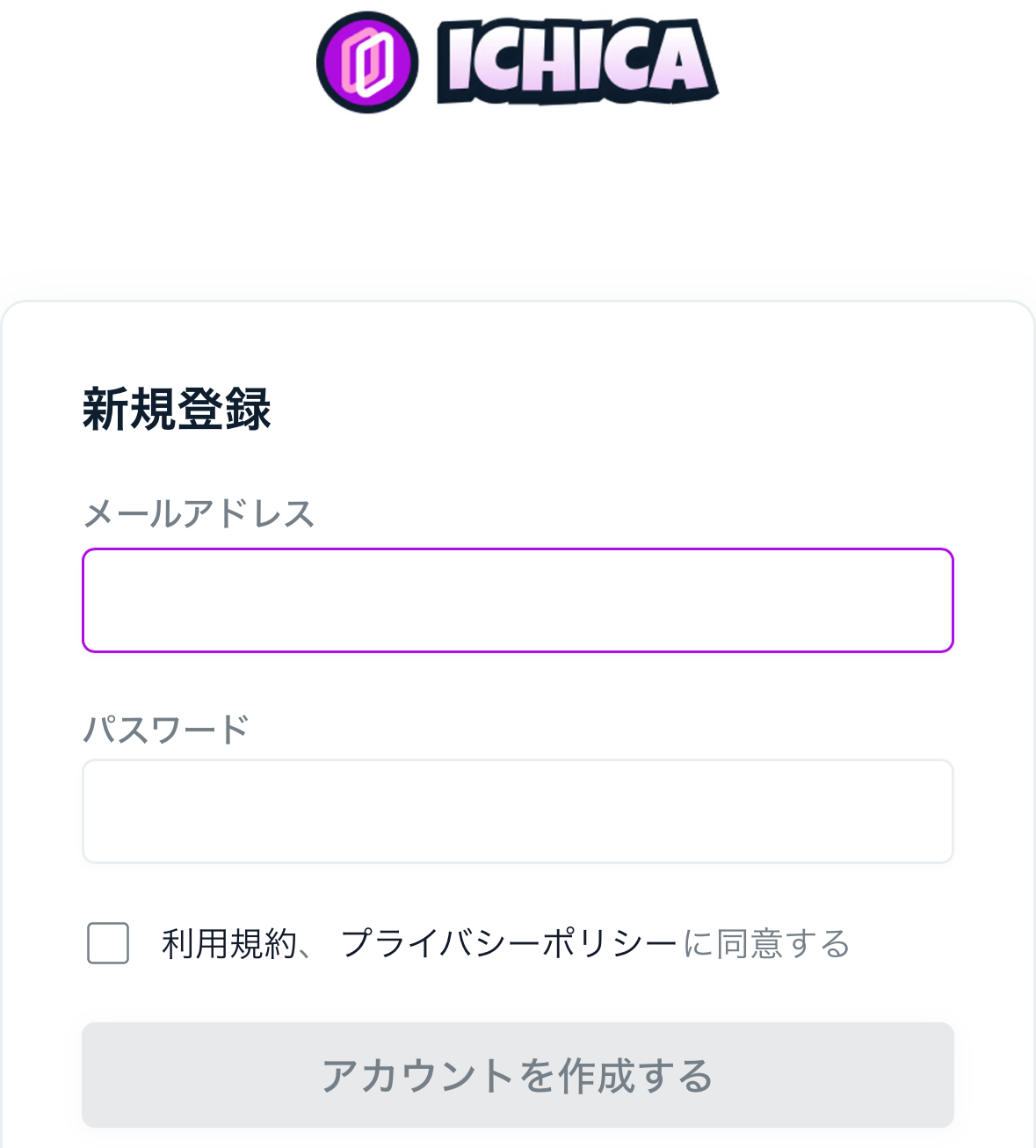
Task: Focus the メールアドレス input field
Action: pos(518,600)
